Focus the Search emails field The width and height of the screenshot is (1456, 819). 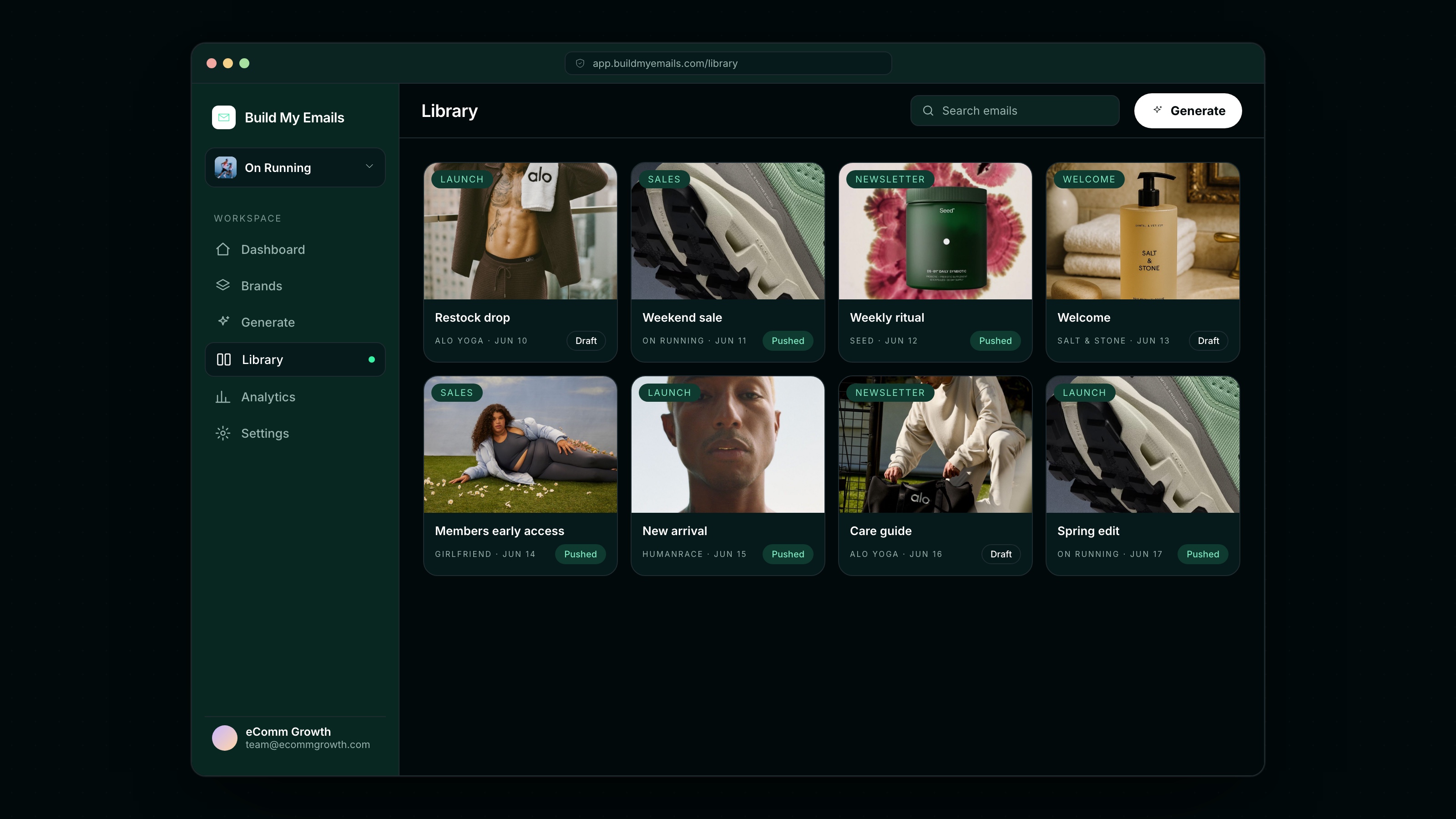(1015, 111)
